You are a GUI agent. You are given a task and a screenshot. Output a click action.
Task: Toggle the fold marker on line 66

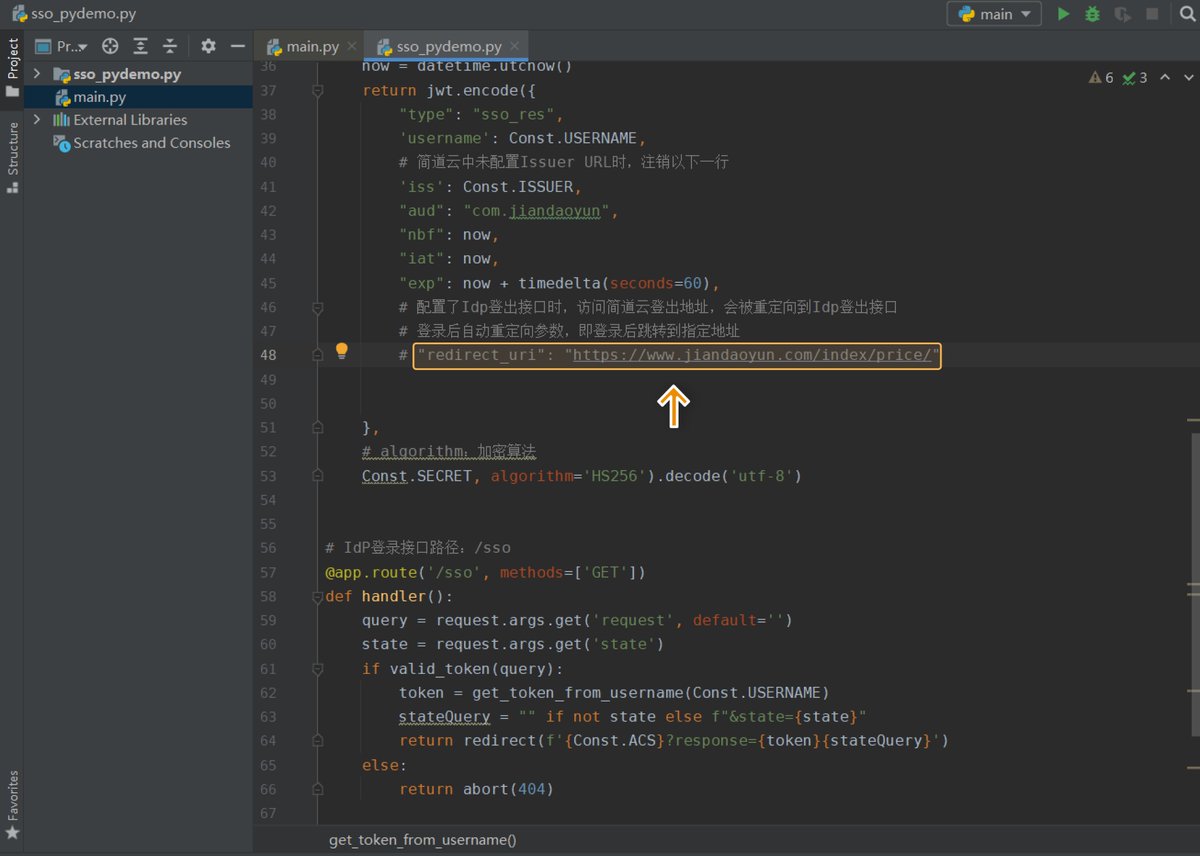click(317, 789)
